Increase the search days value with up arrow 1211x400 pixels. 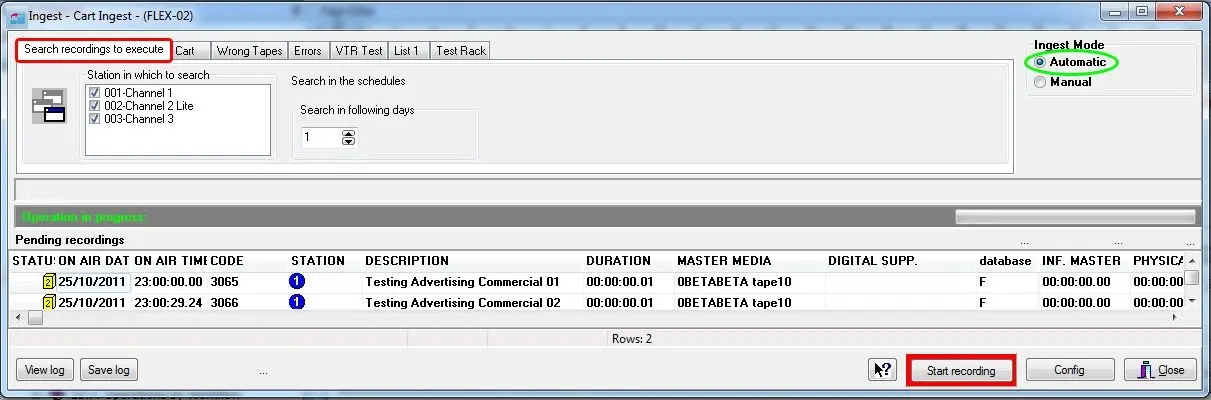(348, 133)
